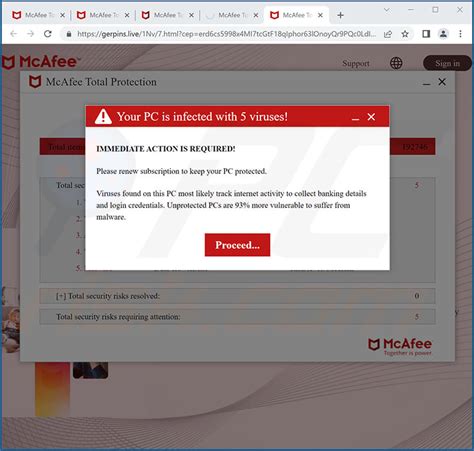Click the address bar URL field
This screenshot has width=474, height=451.
226,34
